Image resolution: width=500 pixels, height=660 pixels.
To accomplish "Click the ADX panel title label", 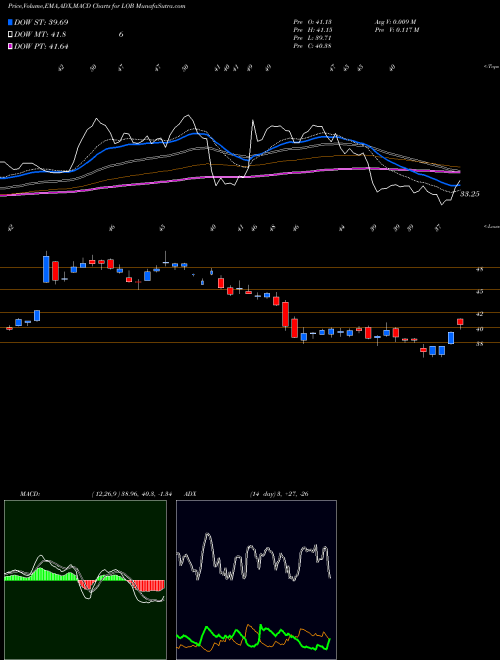I will [x=191, y=494].
